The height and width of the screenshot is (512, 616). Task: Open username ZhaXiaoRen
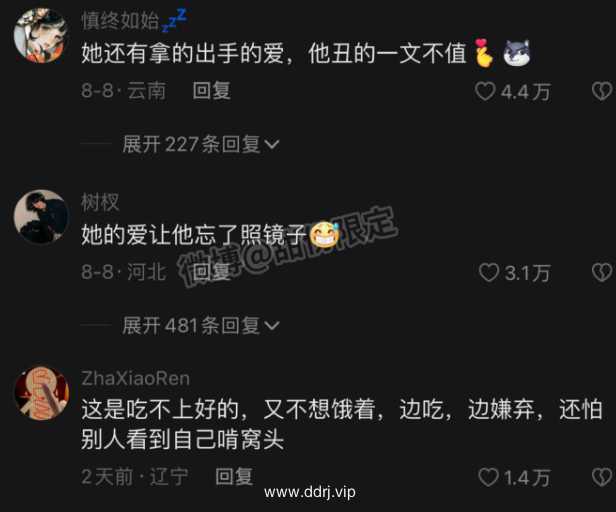pos(136,378)
